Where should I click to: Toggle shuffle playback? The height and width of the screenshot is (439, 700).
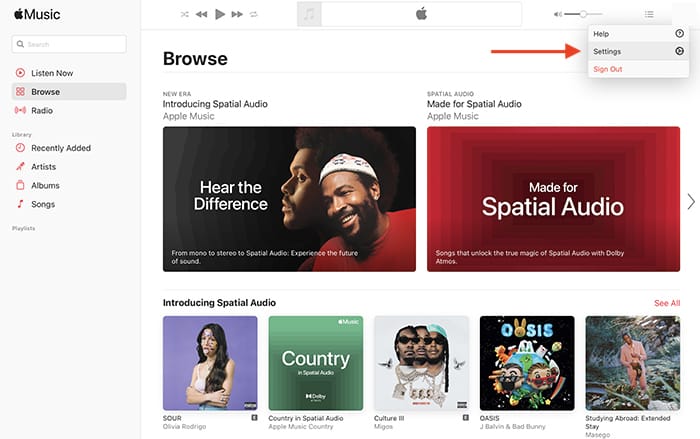(x=184, y=14)
